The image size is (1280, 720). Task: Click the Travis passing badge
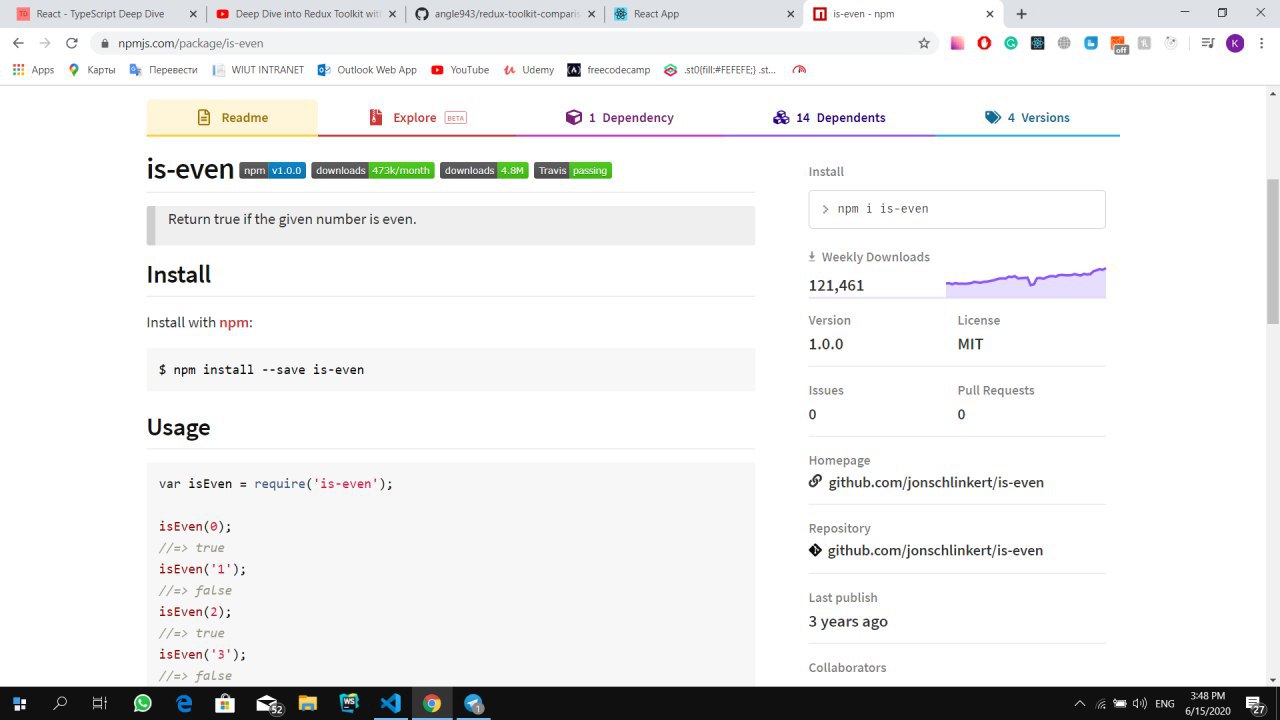573,170
